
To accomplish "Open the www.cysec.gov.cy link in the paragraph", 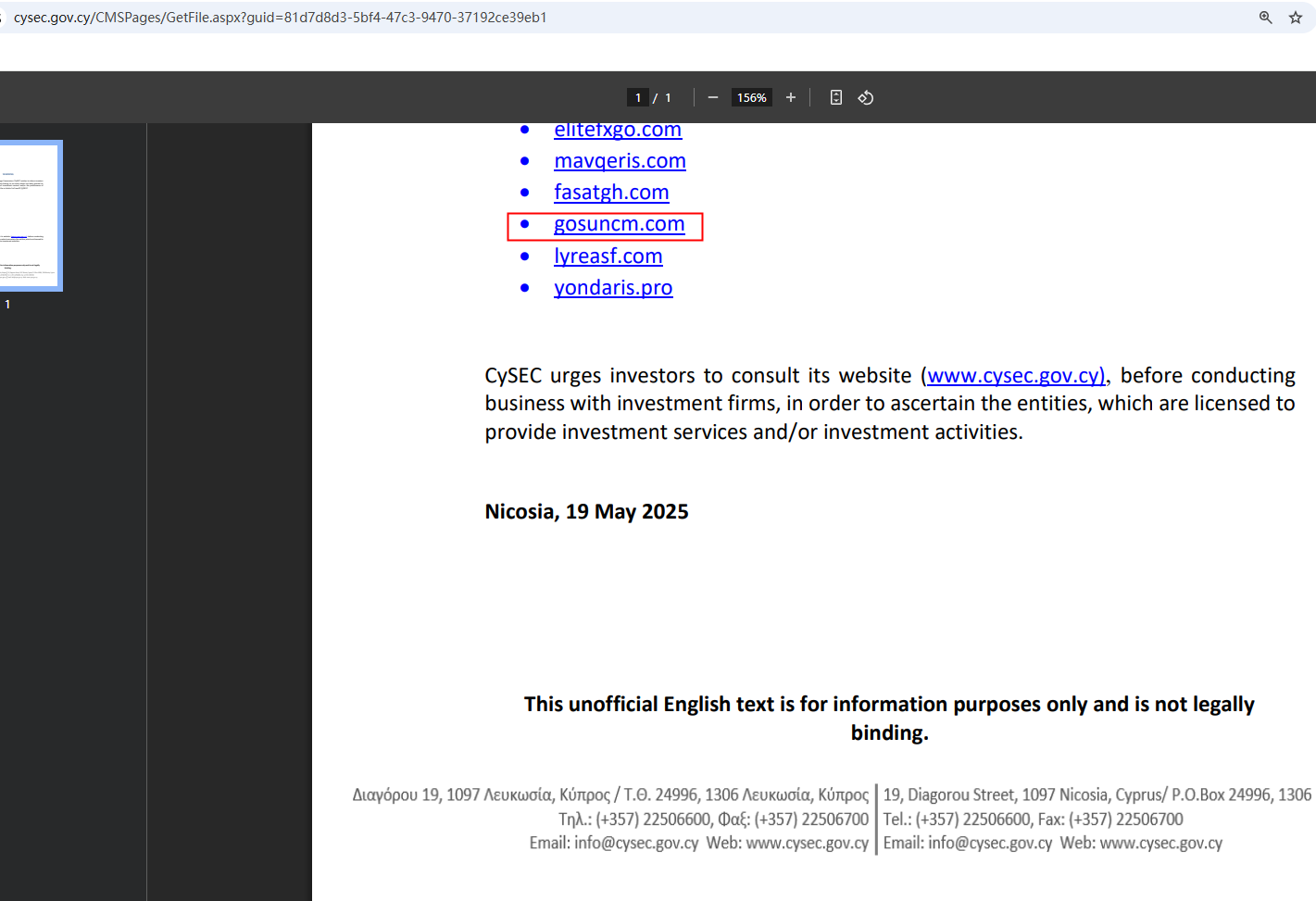I will [1015, 376].
